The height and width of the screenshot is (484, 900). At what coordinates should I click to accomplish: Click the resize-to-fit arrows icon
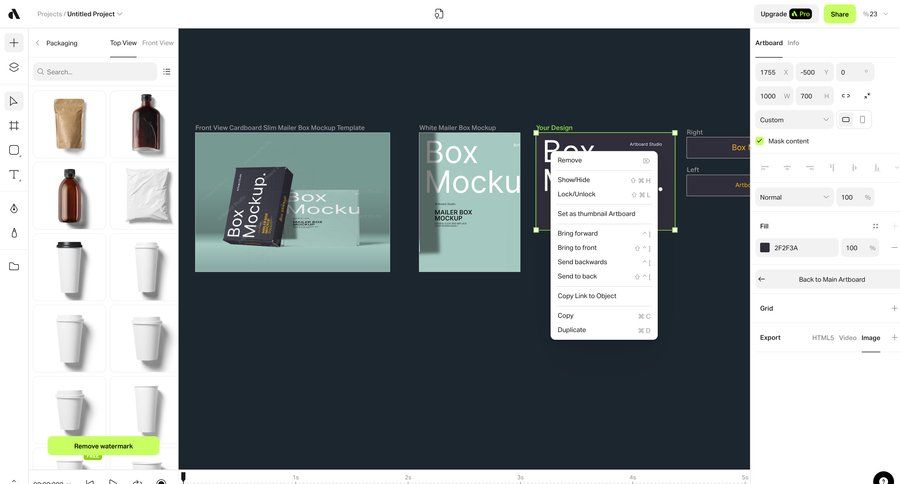coord(867,96)
